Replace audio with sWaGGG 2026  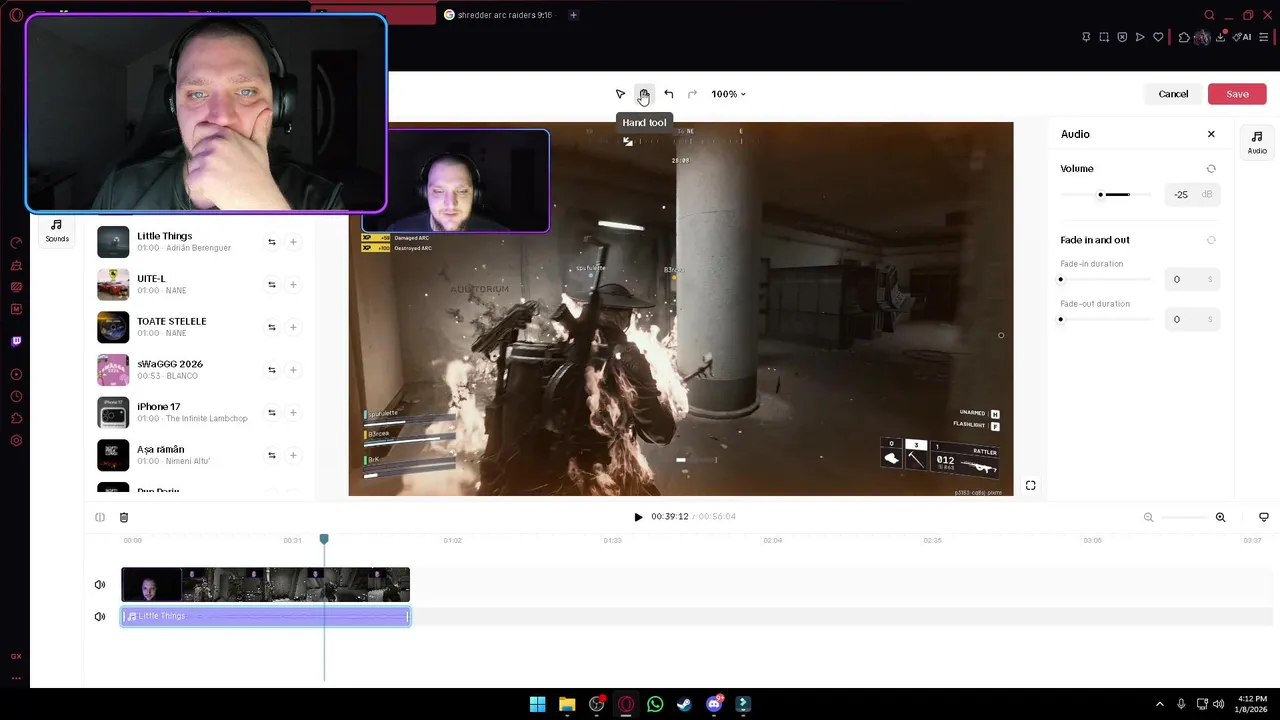point(271,370)
